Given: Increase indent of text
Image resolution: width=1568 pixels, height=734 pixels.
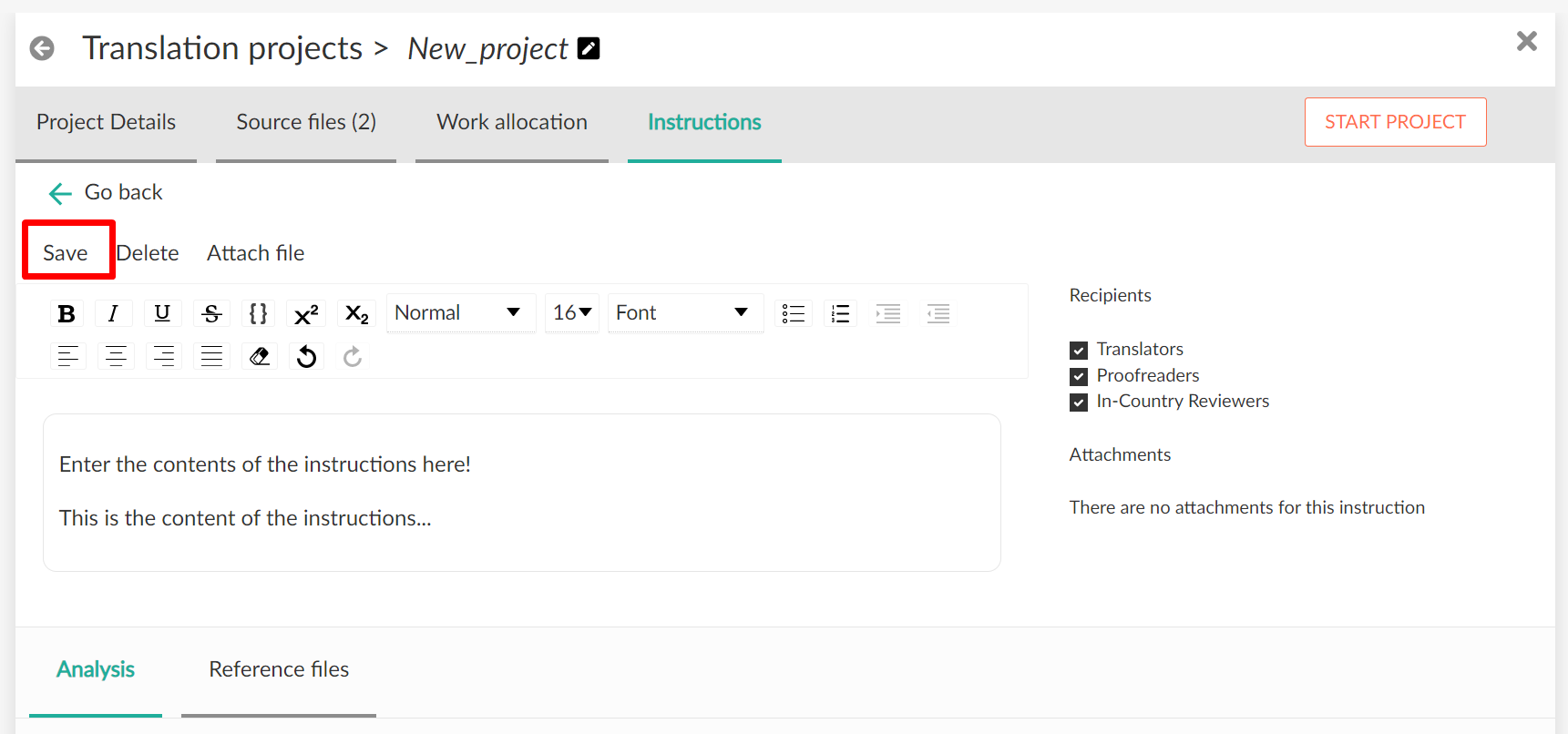Looking at the screenshot, I should tap(888, 314).
